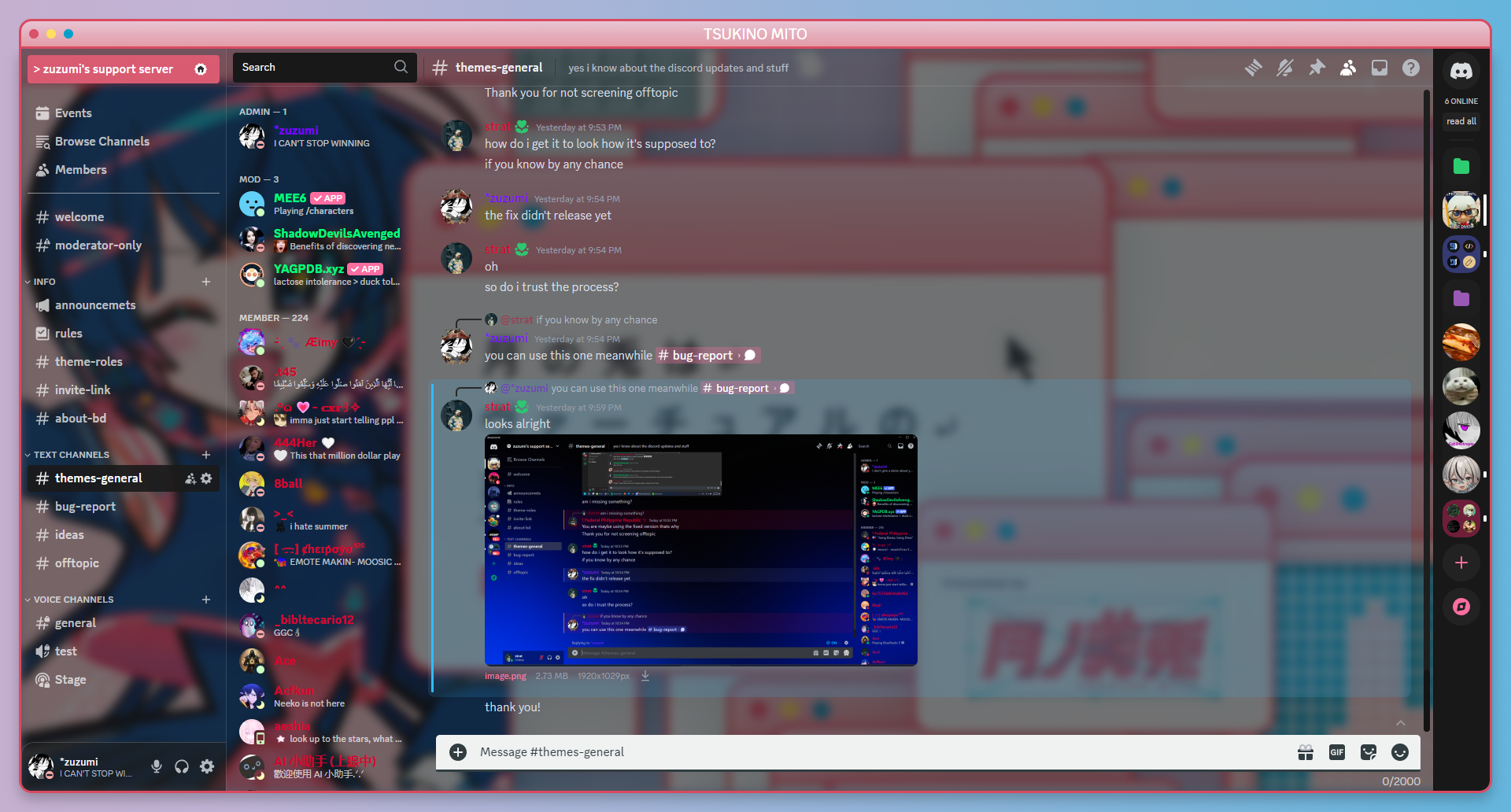Click the attach file plus icon
This screenshot has height=812, width=1511.
point(458,752)
